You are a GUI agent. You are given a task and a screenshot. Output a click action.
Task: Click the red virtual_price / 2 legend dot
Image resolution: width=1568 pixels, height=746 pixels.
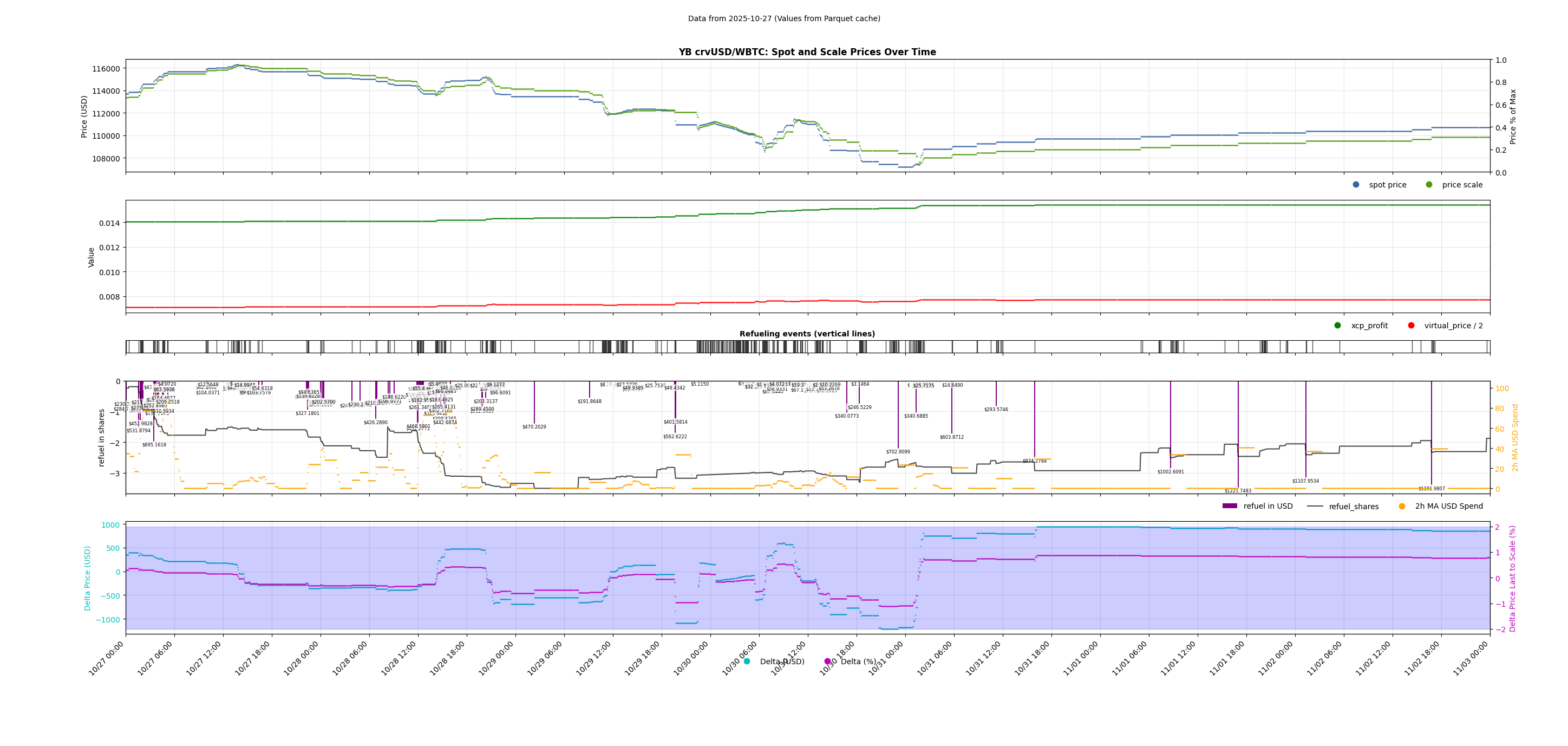(x=1411, y=325)
